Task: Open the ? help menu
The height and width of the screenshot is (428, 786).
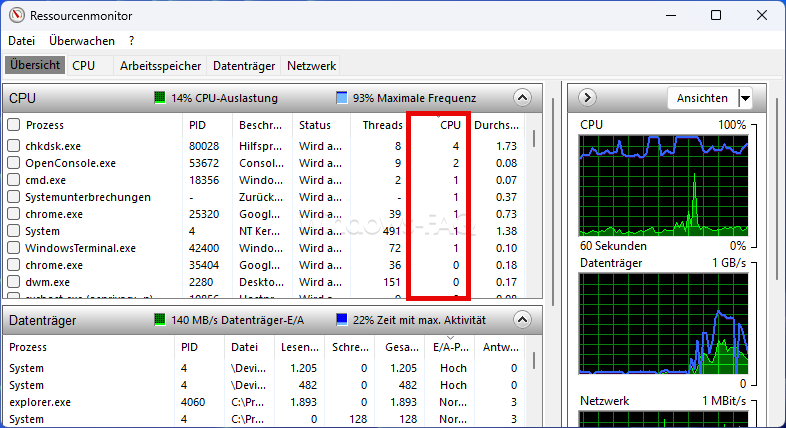Action: pos(131,41)
